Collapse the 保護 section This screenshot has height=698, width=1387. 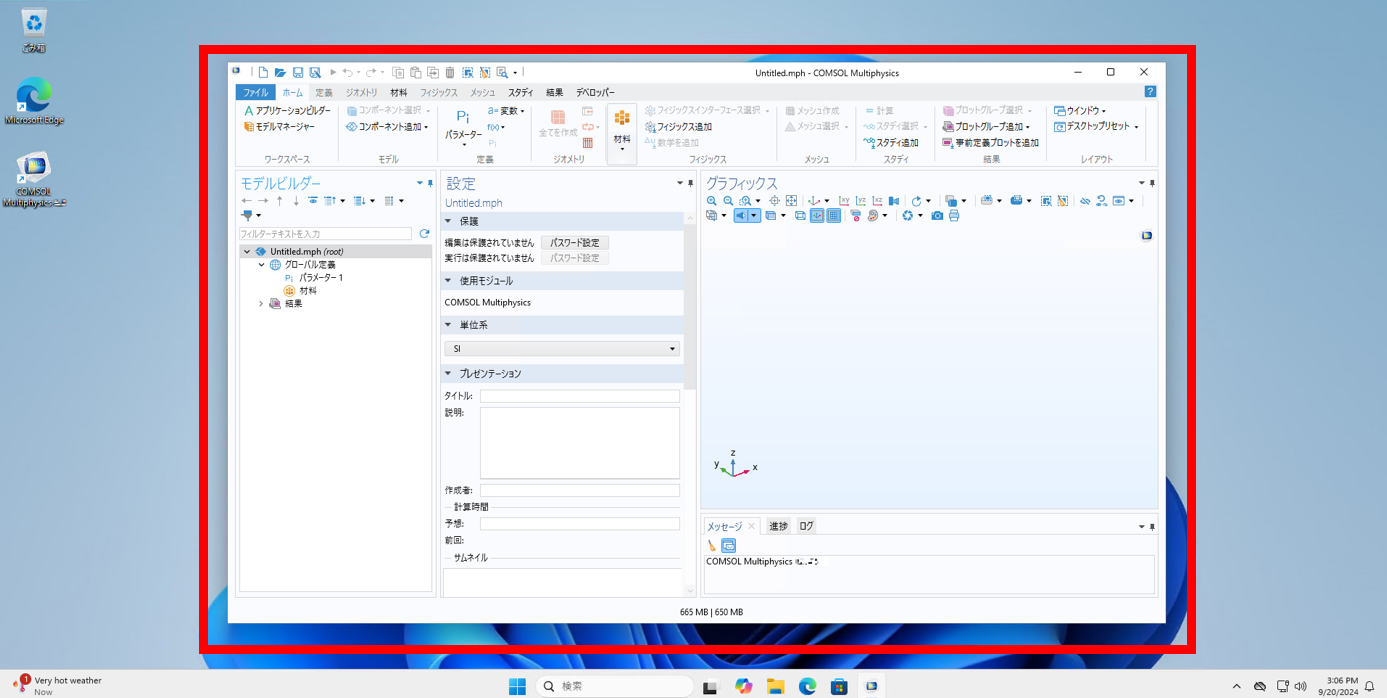point(448,221)
